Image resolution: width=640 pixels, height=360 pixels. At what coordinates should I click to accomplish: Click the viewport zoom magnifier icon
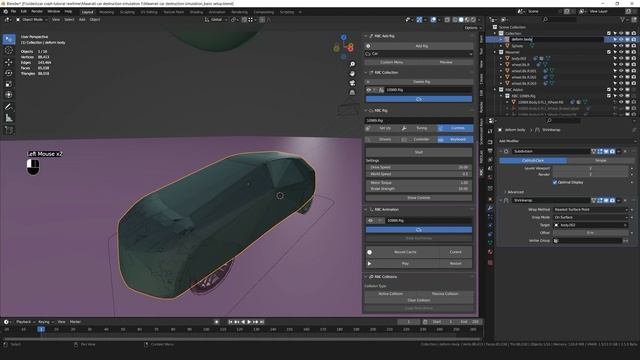352,64
